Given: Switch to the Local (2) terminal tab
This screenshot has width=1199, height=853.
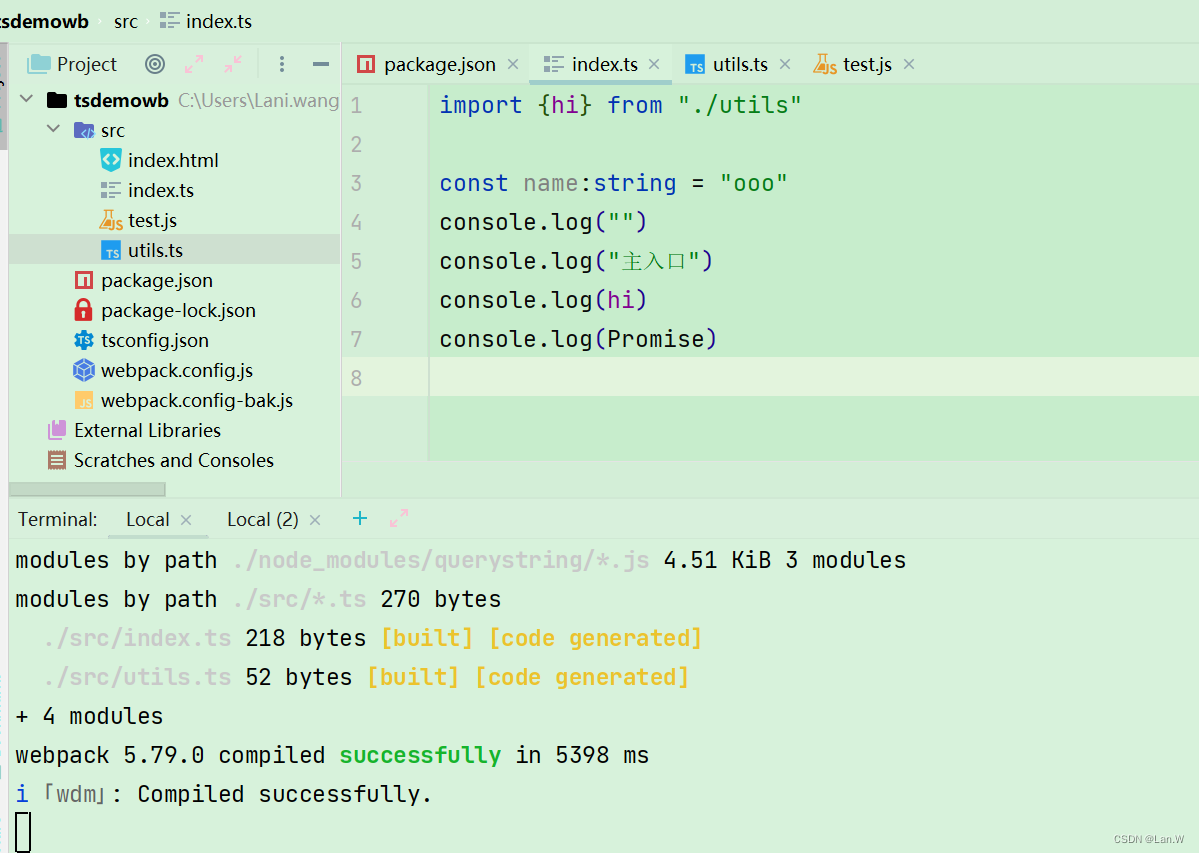Looking at the screenshot, I should (262, 519).
